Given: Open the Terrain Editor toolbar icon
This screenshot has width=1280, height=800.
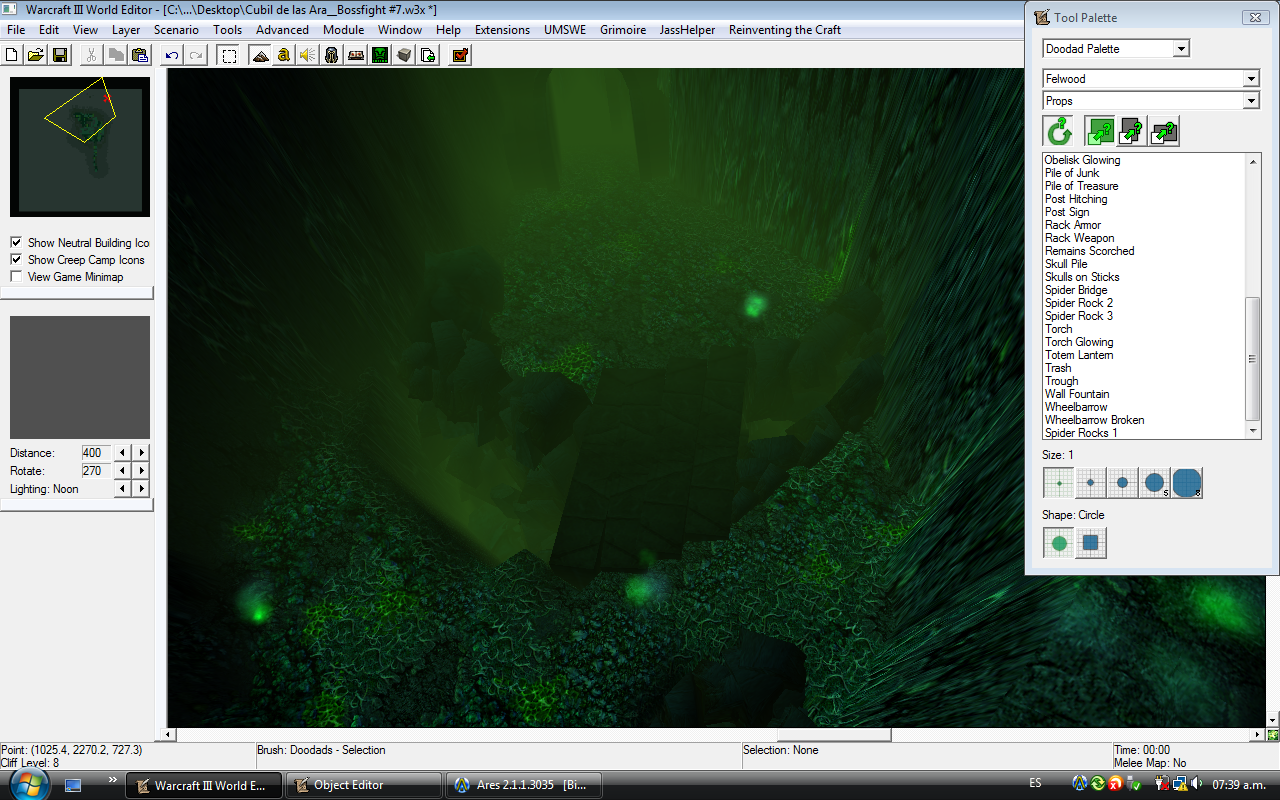Looking at the screenshot, I should coord(260,55).
